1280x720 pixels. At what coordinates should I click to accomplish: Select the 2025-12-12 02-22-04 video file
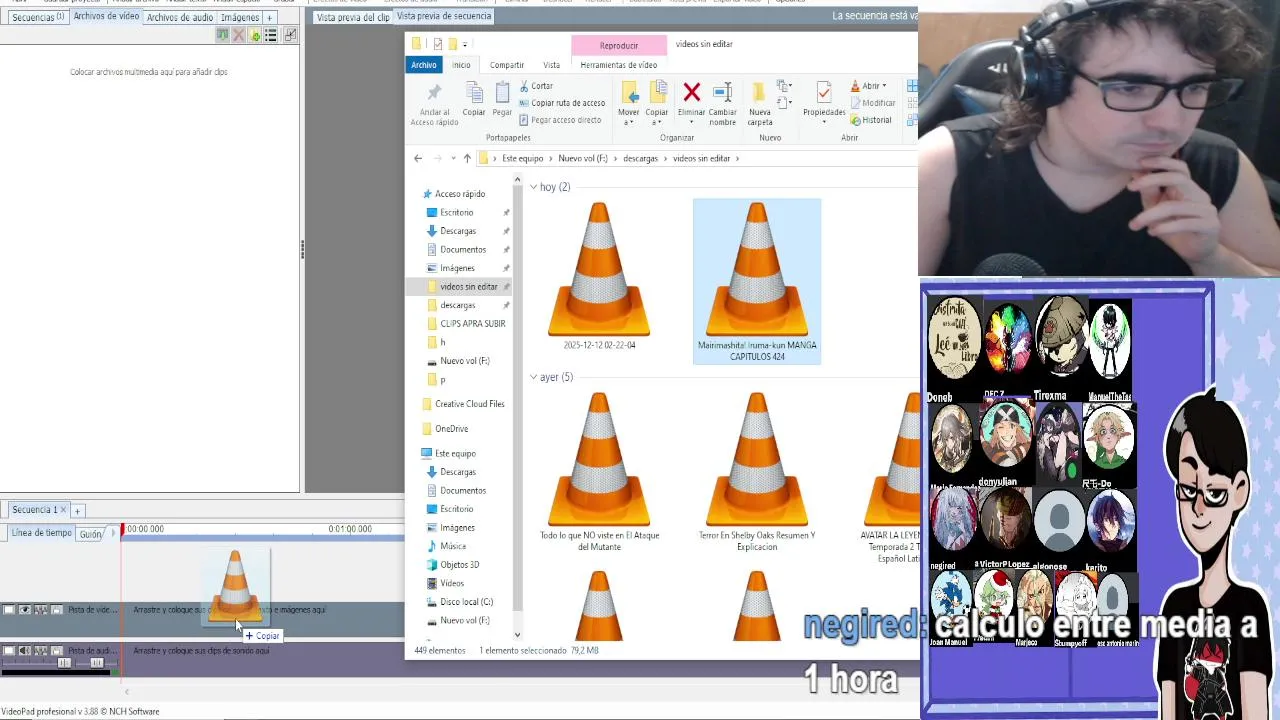pos(599,276)
